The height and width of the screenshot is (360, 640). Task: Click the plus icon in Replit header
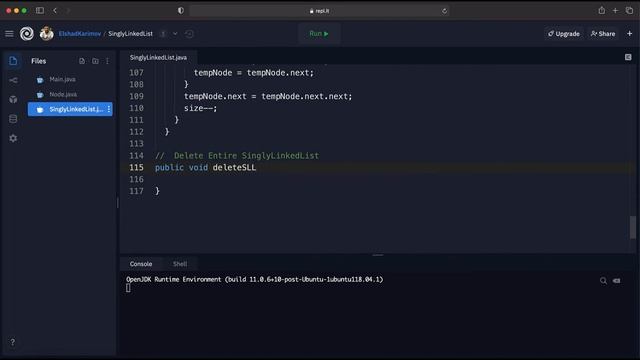[629, 34]
